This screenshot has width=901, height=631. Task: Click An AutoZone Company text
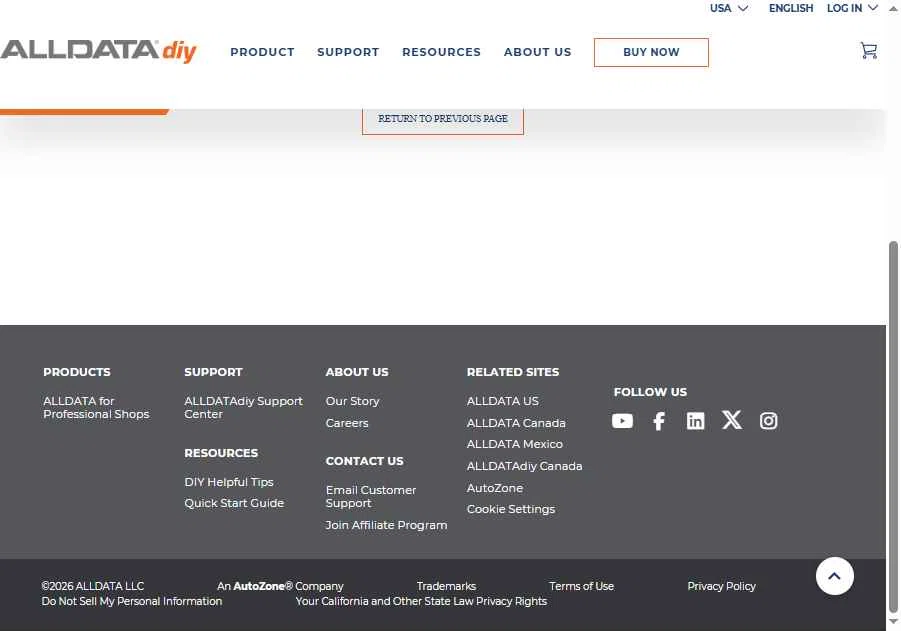(x=280, y=586)
